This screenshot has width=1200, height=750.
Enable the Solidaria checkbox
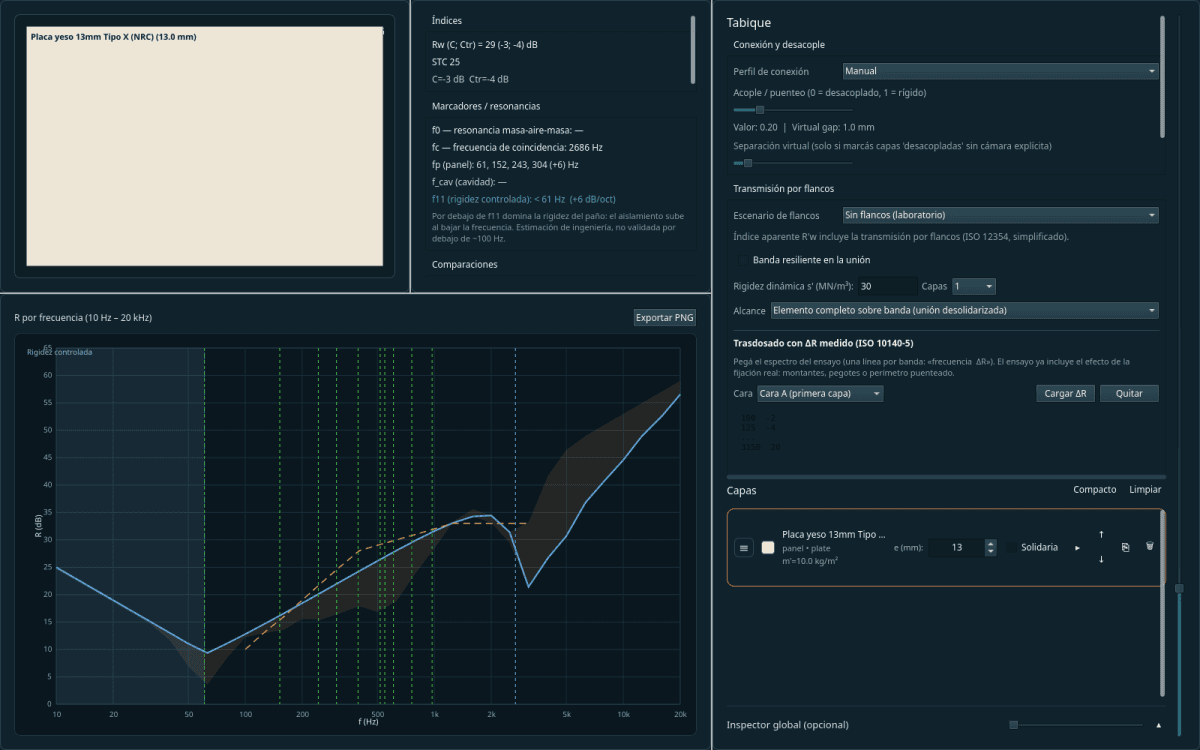coord(1013,547)
